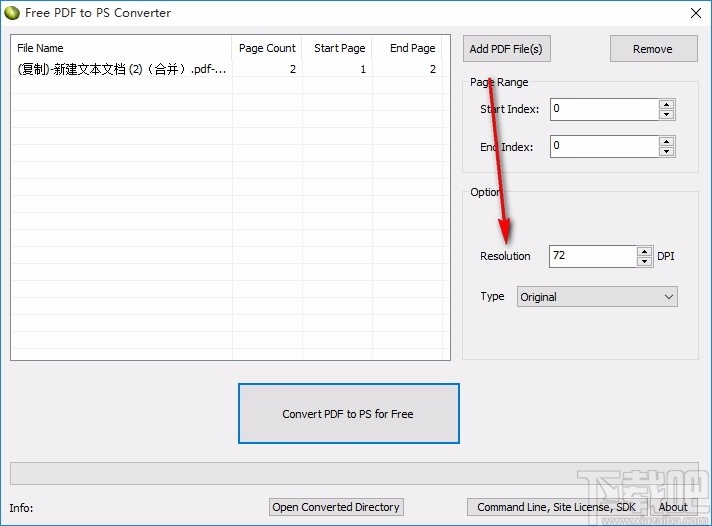Increase End Index with the up arrow
Viewport: 712px width, 526px height.
pyautogui.click(x=666, y=142)
